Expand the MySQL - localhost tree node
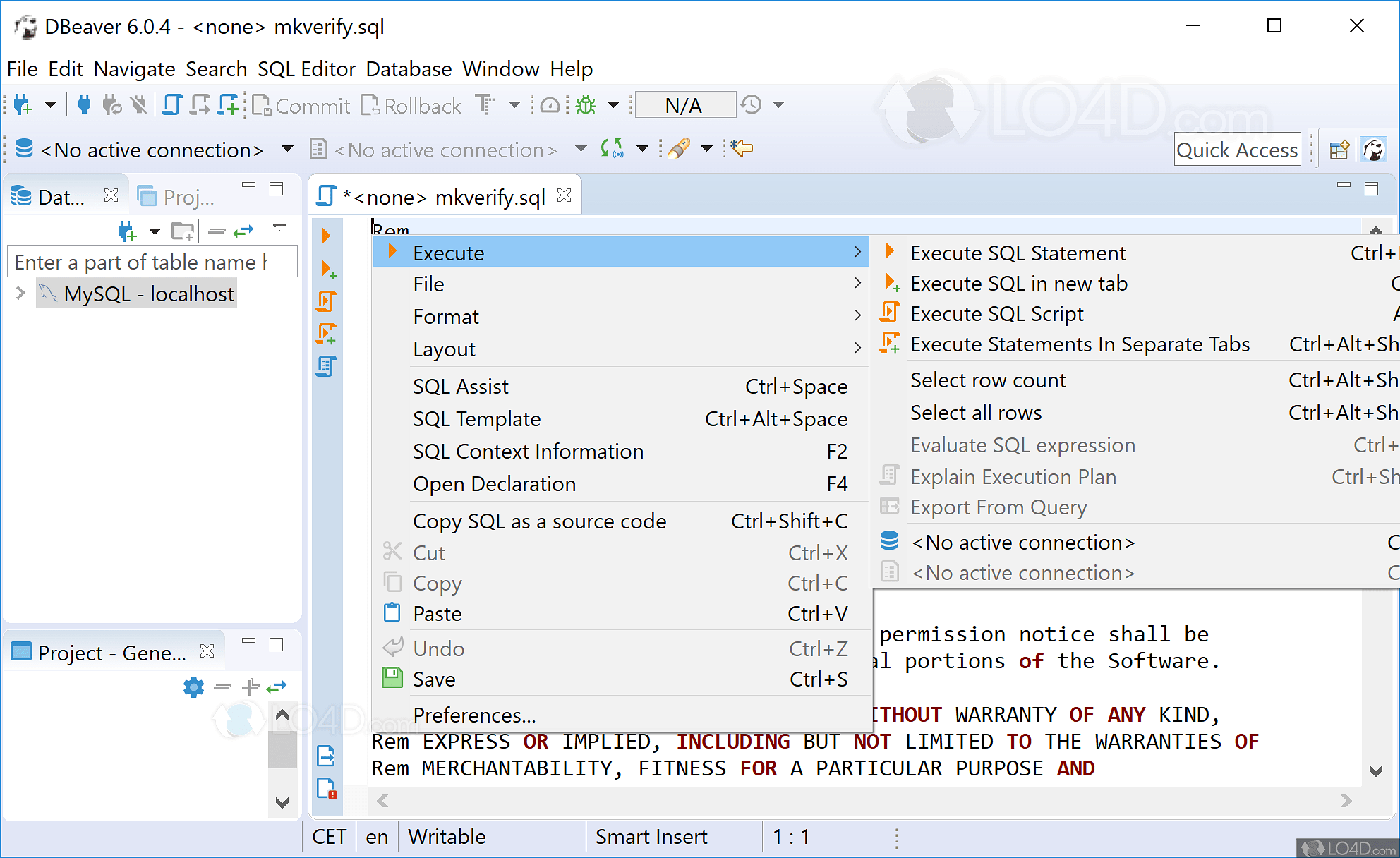Image resolution: width=1400 pixels, height=858 pixels. (20, 294)
